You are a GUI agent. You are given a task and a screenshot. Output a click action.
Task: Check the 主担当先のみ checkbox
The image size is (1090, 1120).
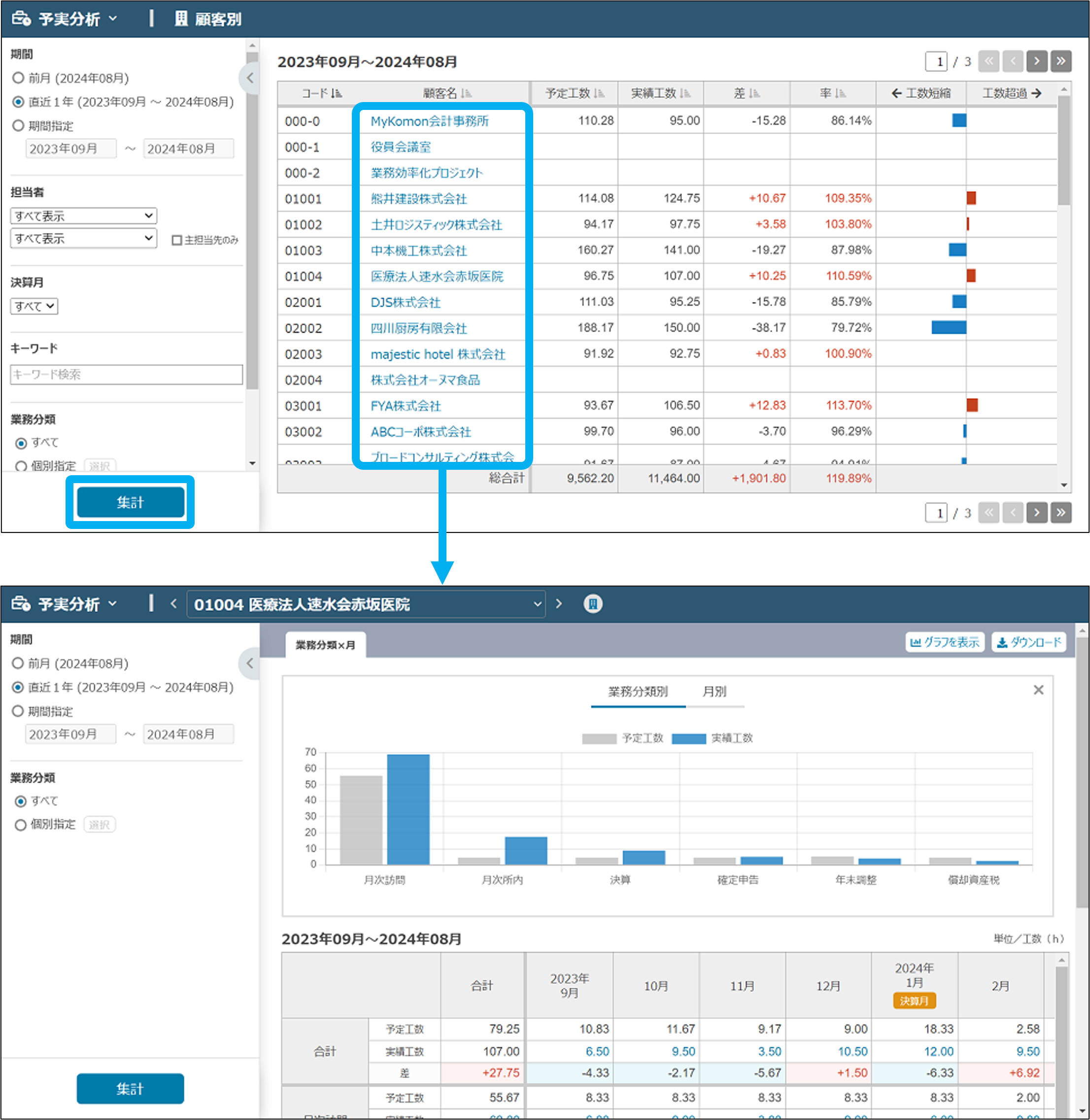tap(177, 240)
